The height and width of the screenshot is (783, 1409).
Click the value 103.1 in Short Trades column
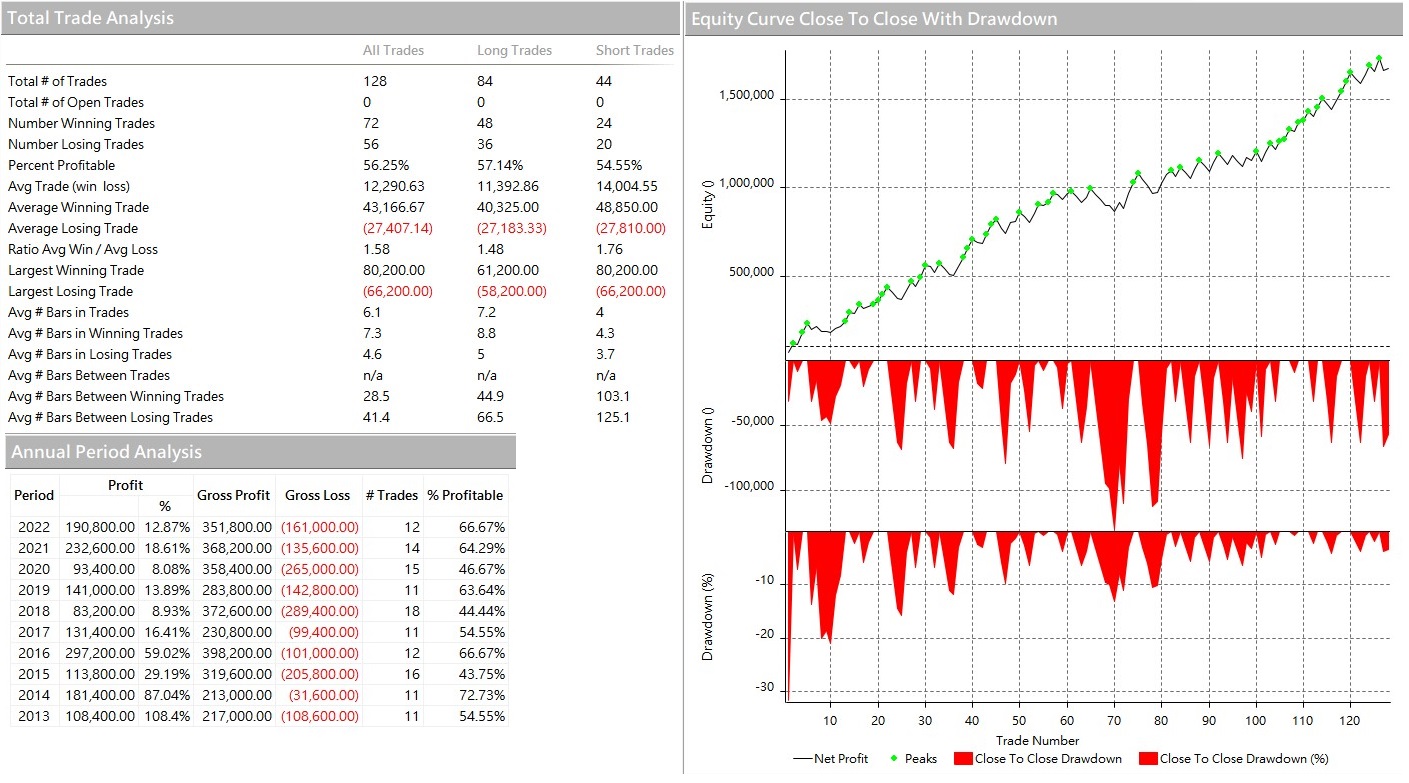tap(613, 397)
